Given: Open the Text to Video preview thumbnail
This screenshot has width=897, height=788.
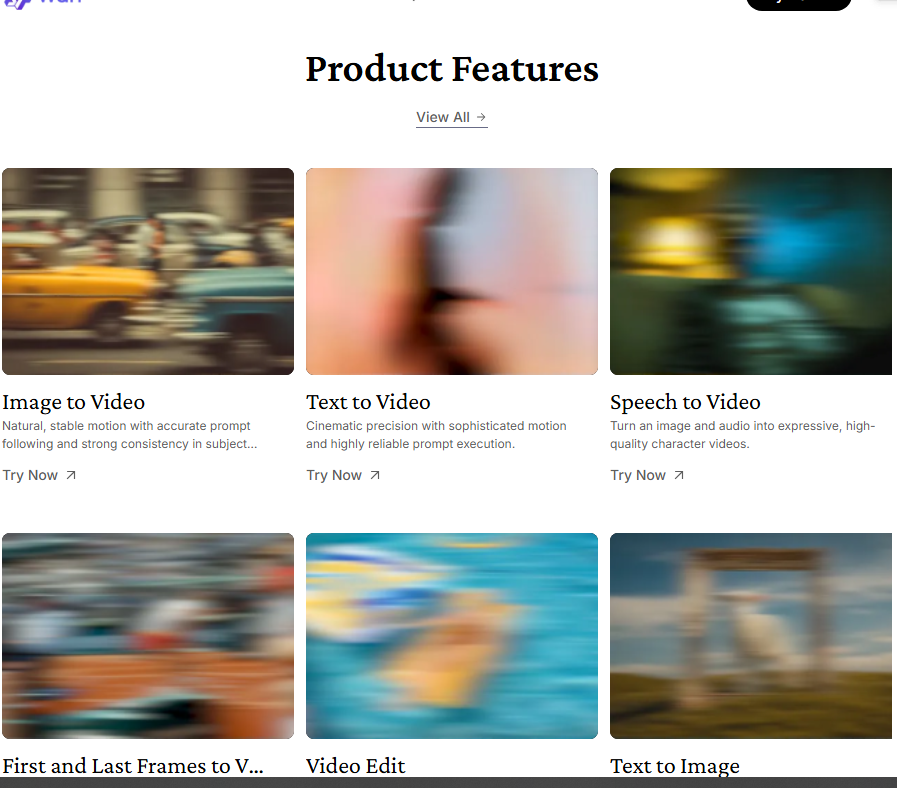Looking at the screenshot, I should pyautogui.click(x=452, y=271).
